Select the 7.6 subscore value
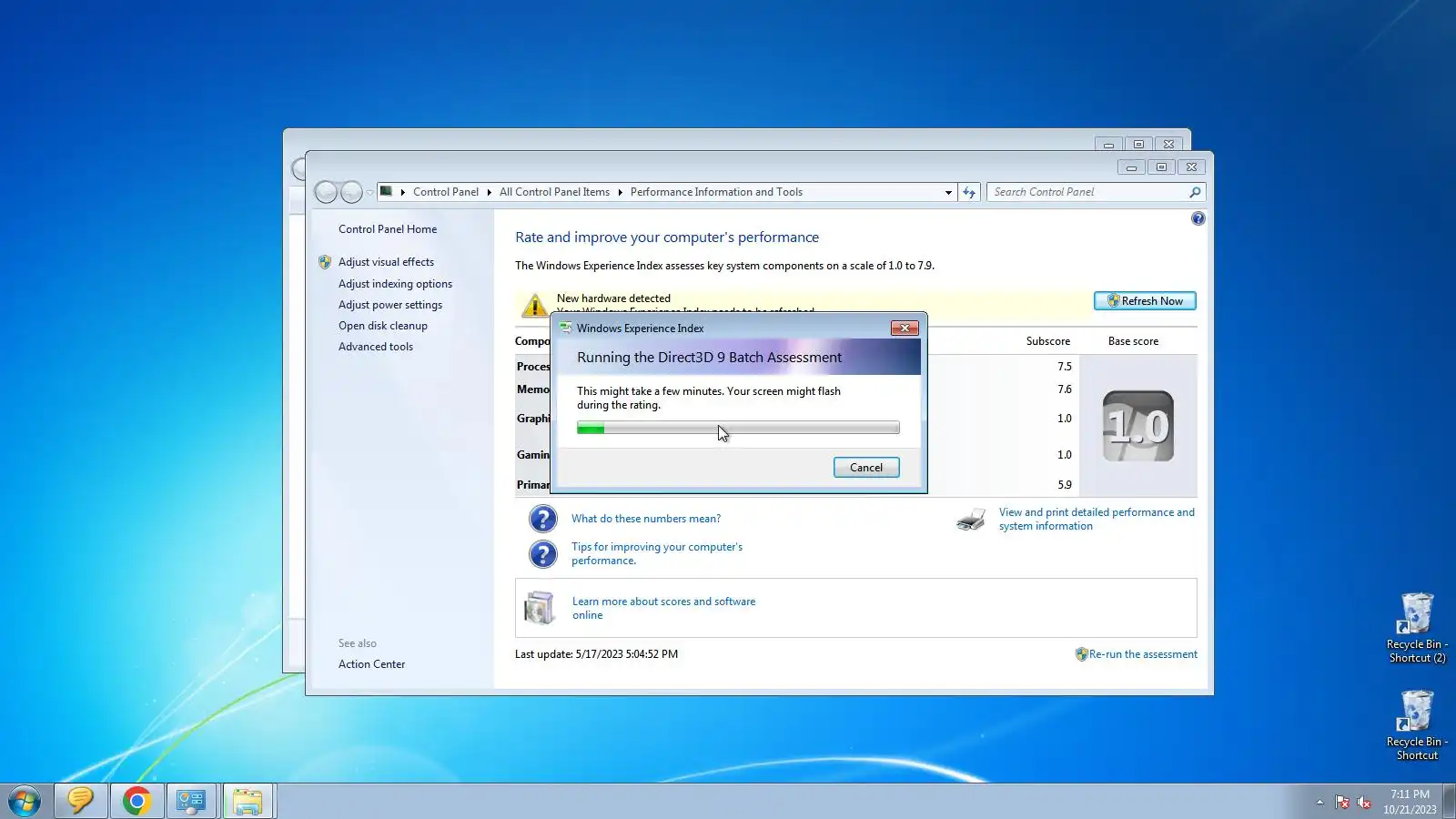 pos(1065,389)
